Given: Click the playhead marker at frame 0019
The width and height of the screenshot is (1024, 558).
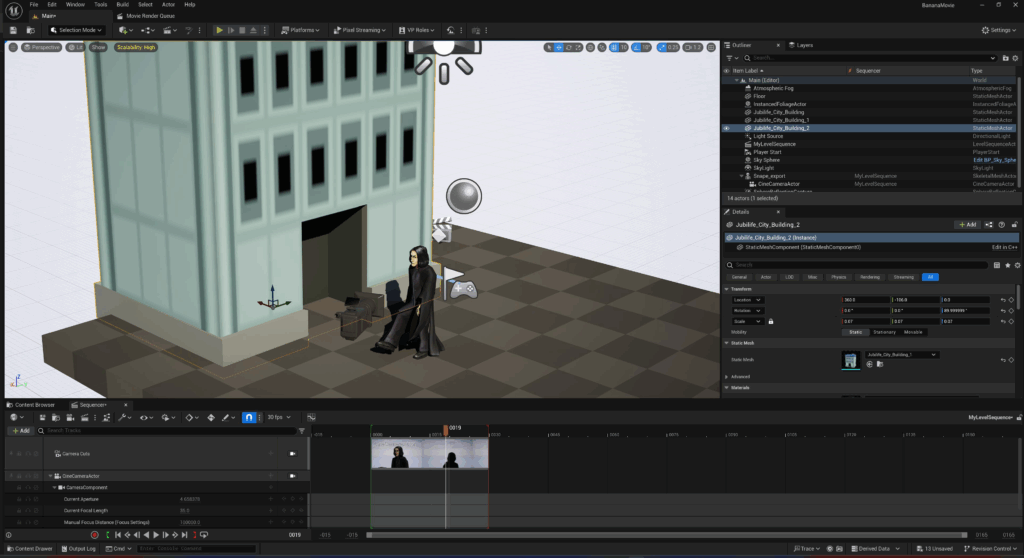Looking at the screenshot, I should [x=446, y=430].
